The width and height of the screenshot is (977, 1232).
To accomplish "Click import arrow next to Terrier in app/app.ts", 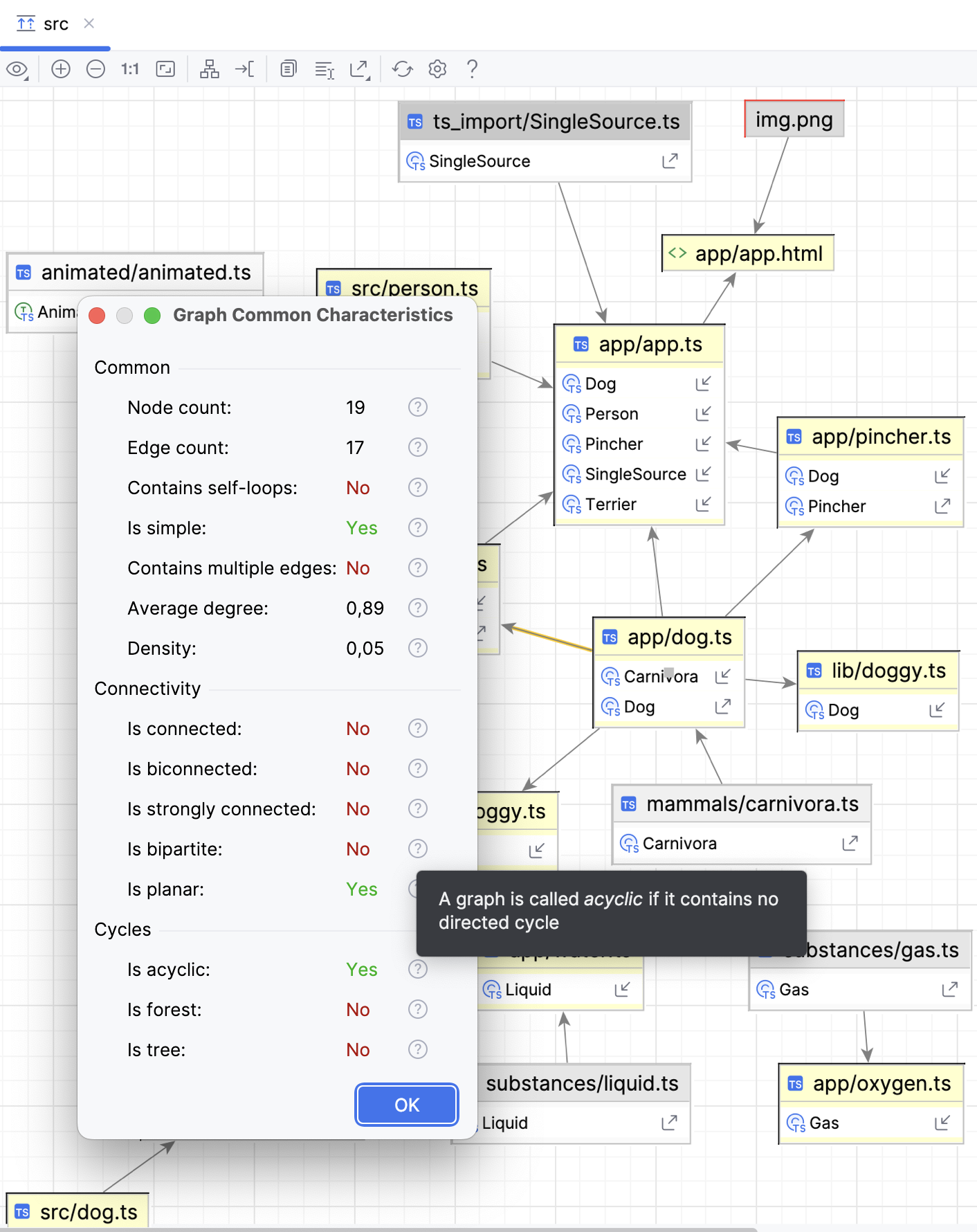I will click(x=703, y=504).
